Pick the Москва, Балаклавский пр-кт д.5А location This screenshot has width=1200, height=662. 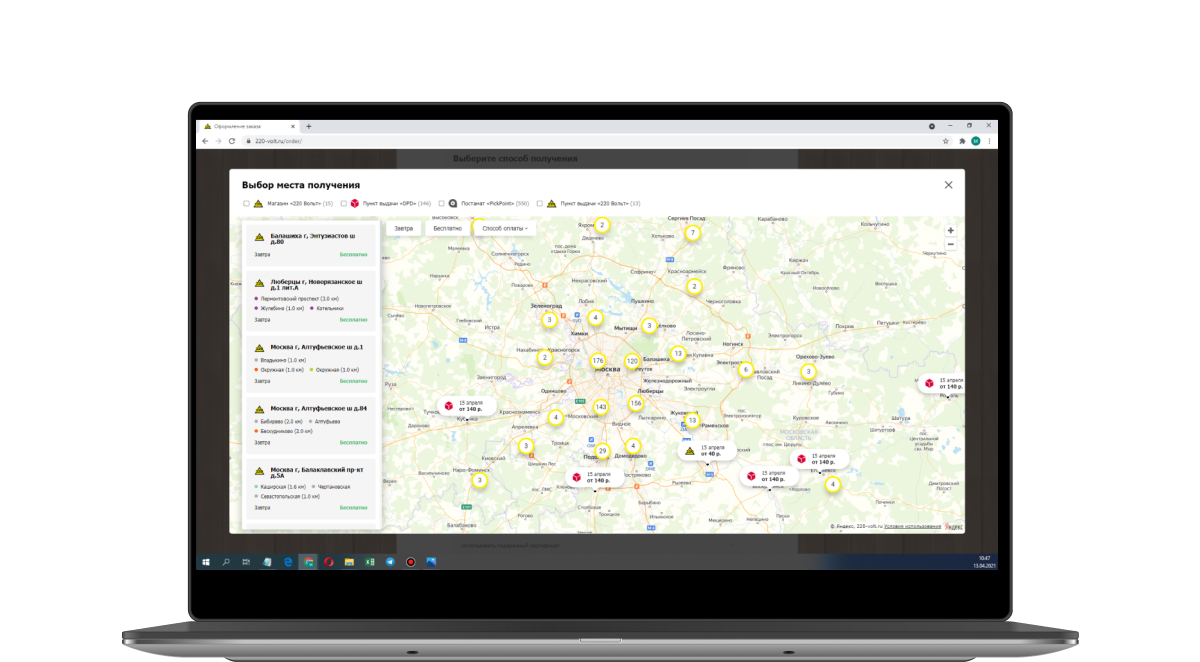pos(311,490)
